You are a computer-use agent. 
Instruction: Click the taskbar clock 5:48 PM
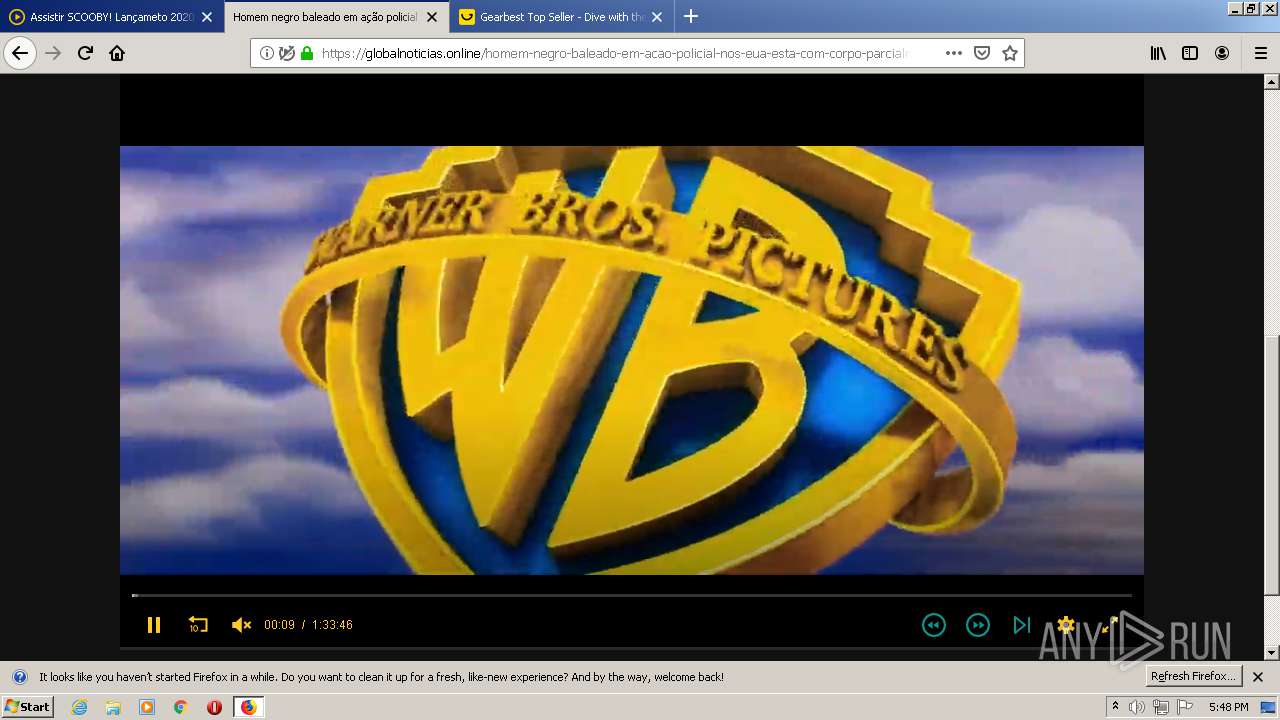(x=1228, y=707)
